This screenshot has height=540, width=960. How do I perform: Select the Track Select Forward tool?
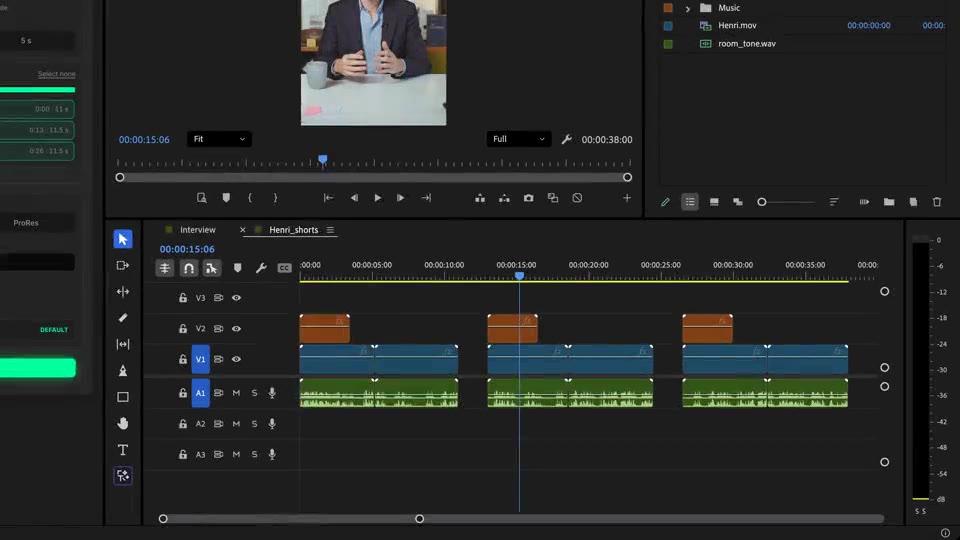(x=122, y=265)
